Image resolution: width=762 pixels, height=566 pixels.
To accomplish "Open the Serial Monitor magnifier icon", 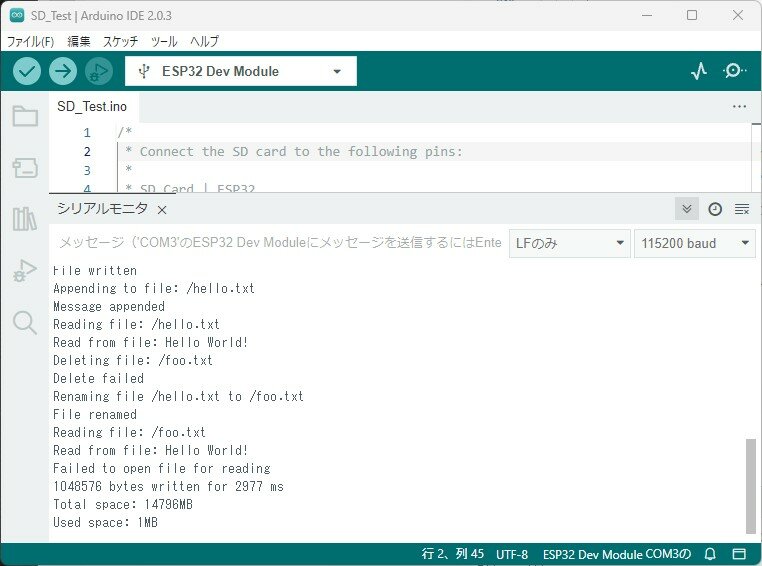I will pyautogui.click(x=734, y=71).
